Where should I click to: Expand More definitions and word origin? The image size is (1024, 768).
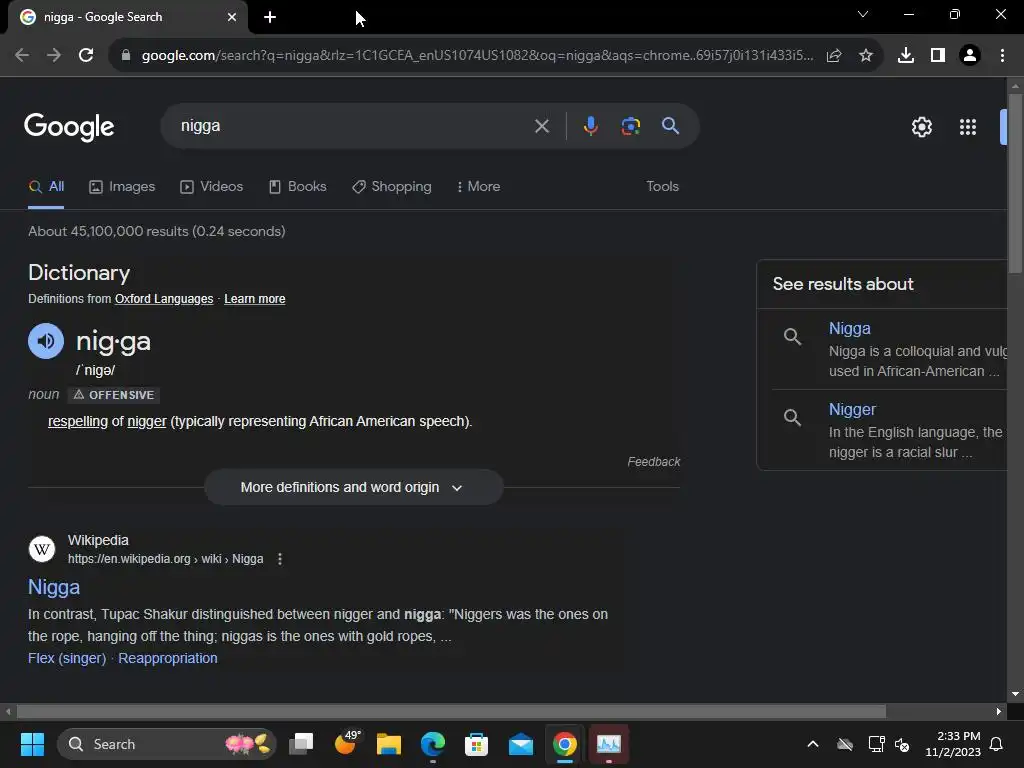pos(353,487)
